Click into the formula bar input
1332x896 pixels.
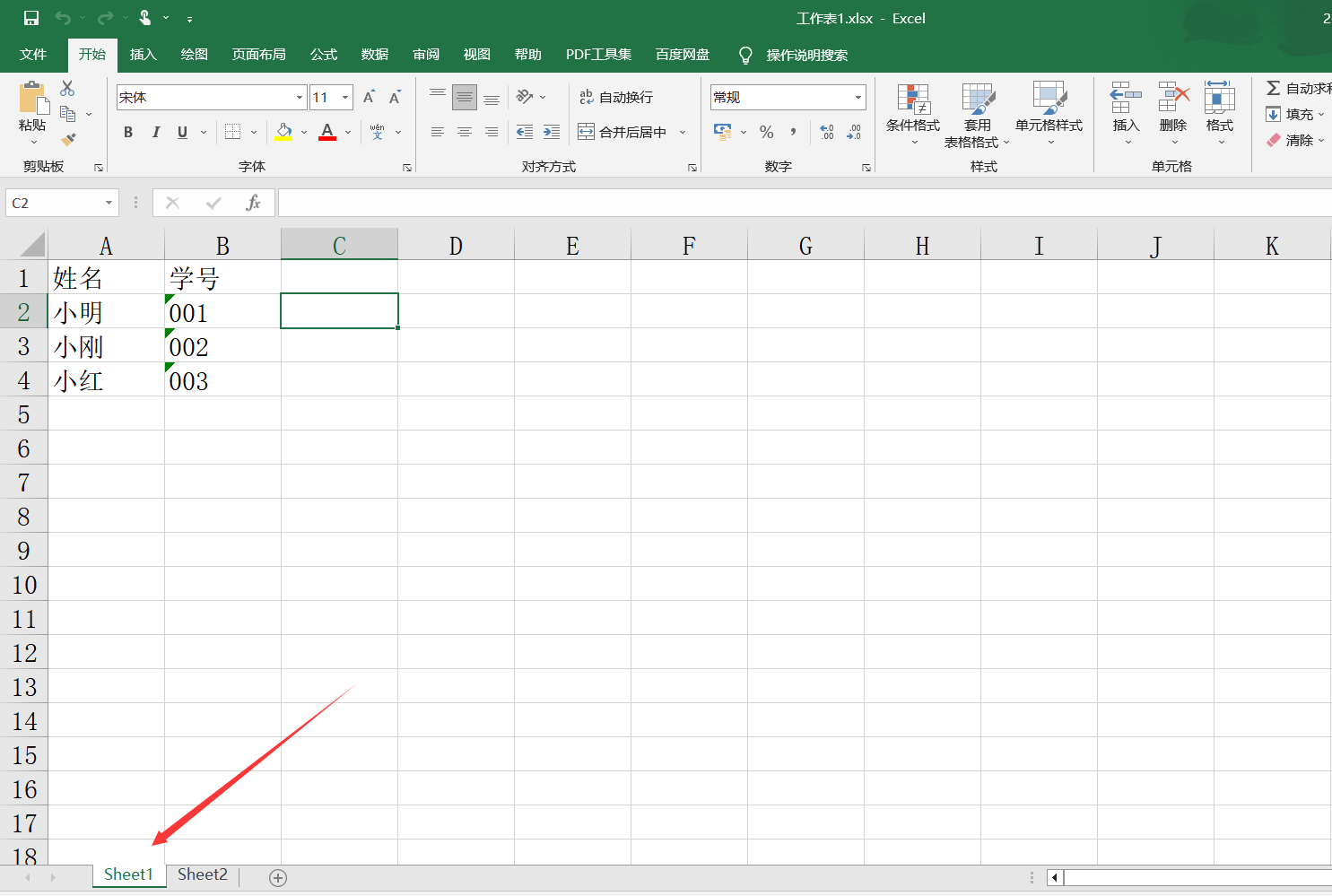point(805,203)
